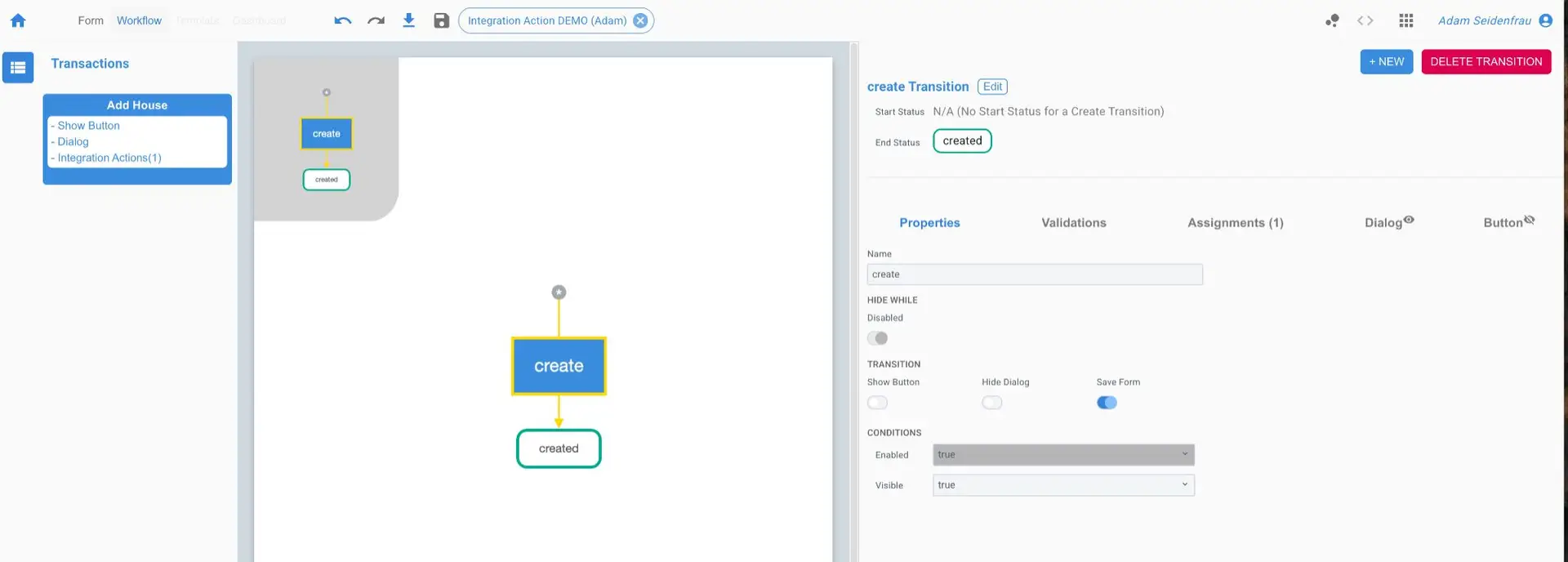
Task: Open the user account avatar icon
Action: tap(1545, 20)
